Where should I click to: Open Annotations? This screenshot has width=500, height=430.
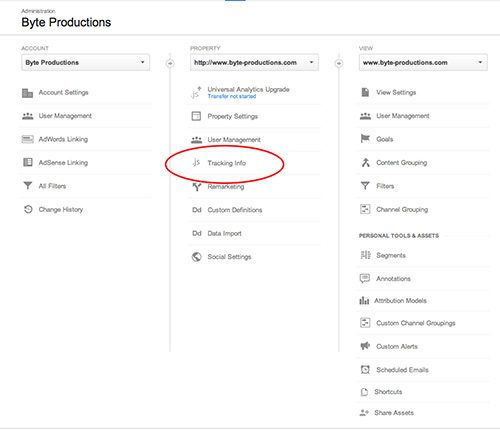click(393, 279)
